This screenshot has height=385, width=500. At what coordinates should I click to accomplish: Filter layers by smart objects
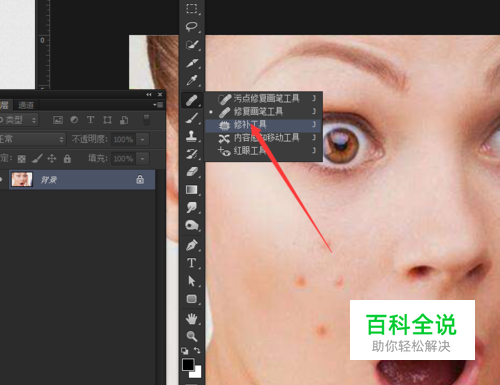124,120
